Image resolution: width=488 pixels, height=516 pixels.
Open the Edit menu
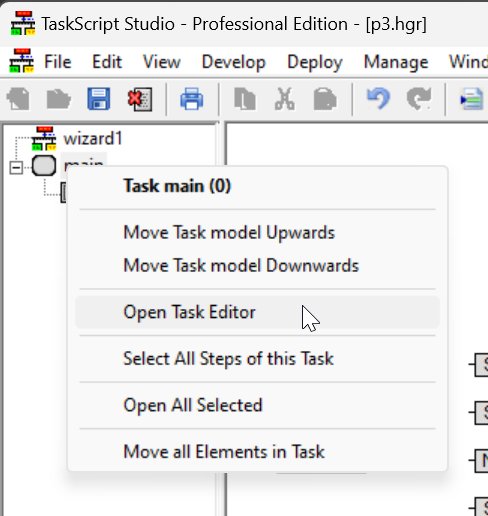point(107,62)
